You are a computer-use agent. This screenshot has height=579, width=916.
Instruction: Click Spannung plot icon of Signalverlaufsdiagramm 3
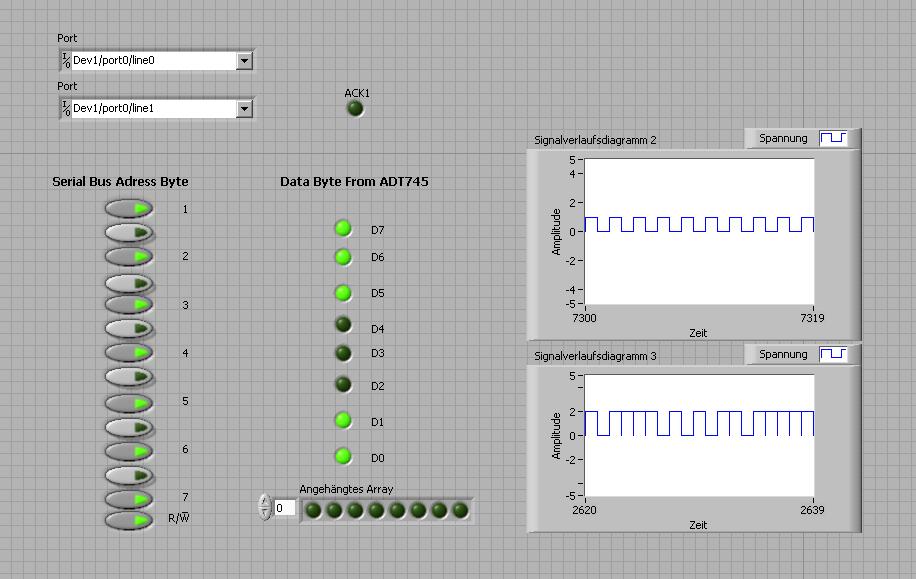coord(833,354)
